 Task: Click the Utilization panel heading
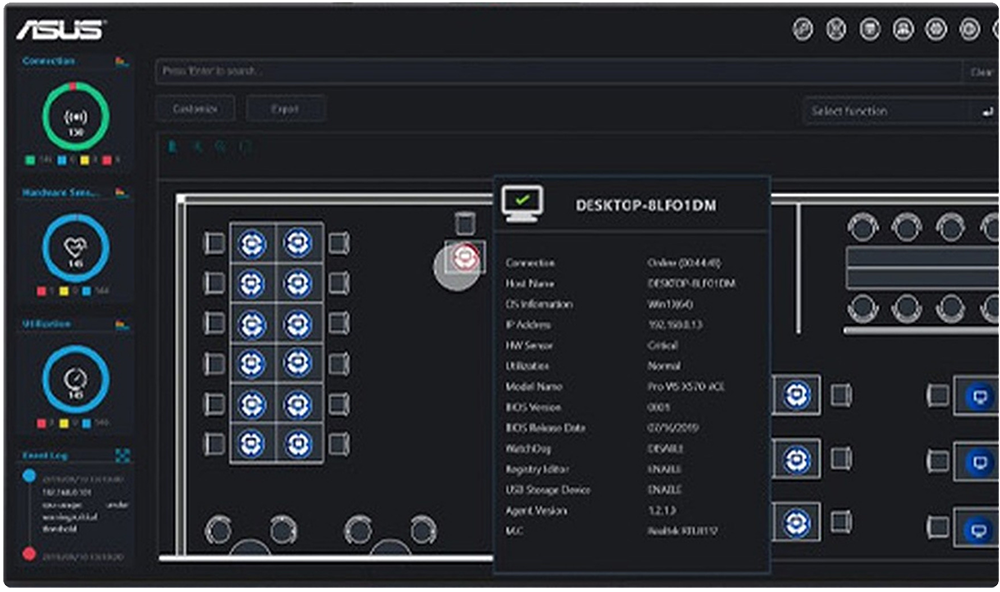pyautogui.click(x=47, y=324)
